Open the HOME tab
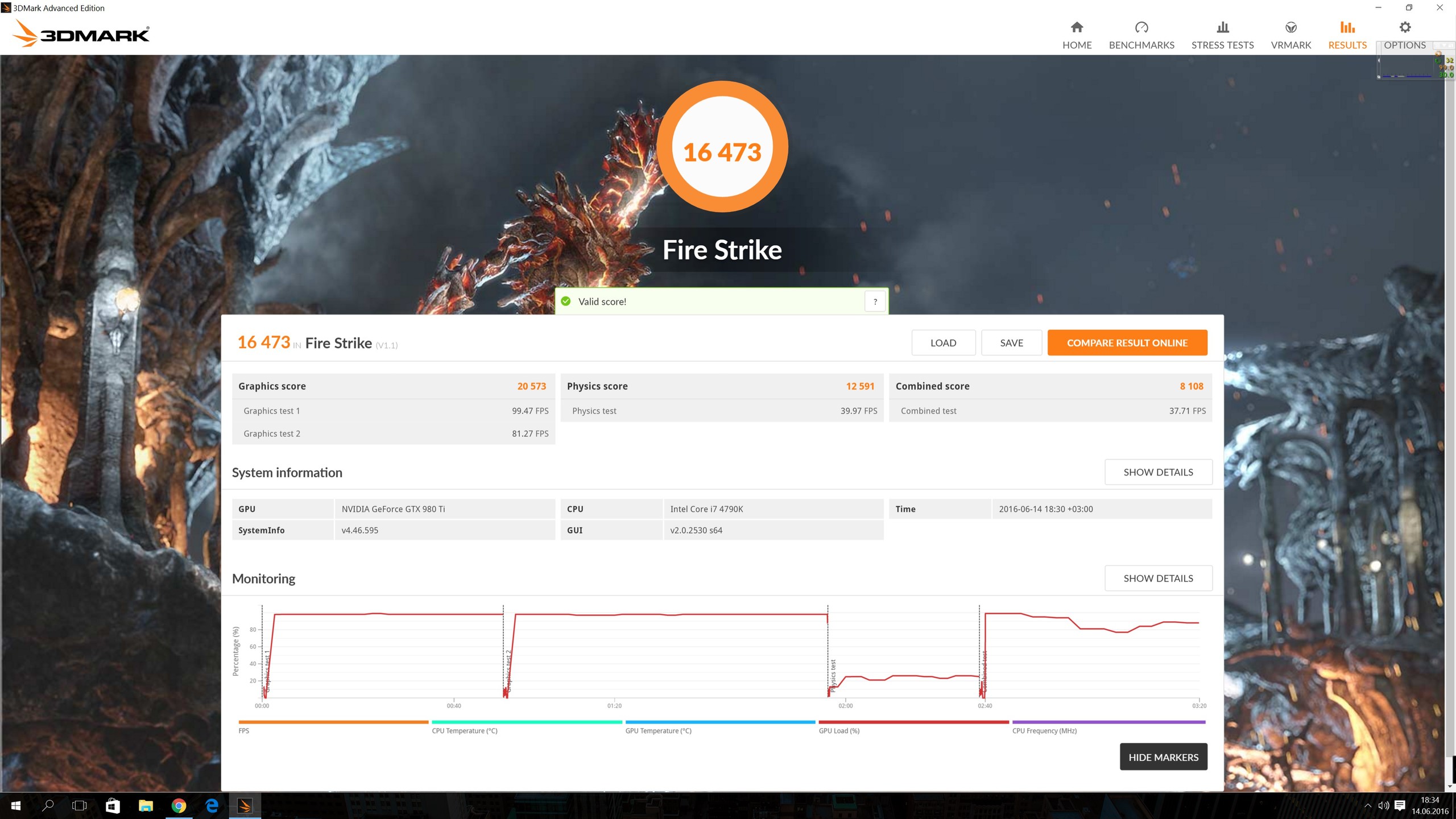1456x819 pixels. tap(1077, 35)
